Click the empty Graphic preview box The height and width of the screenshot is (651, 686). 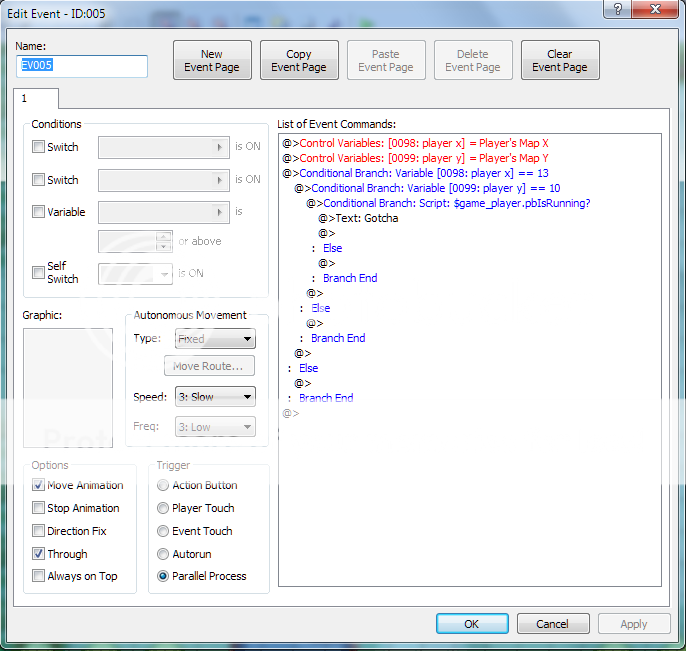68,388
